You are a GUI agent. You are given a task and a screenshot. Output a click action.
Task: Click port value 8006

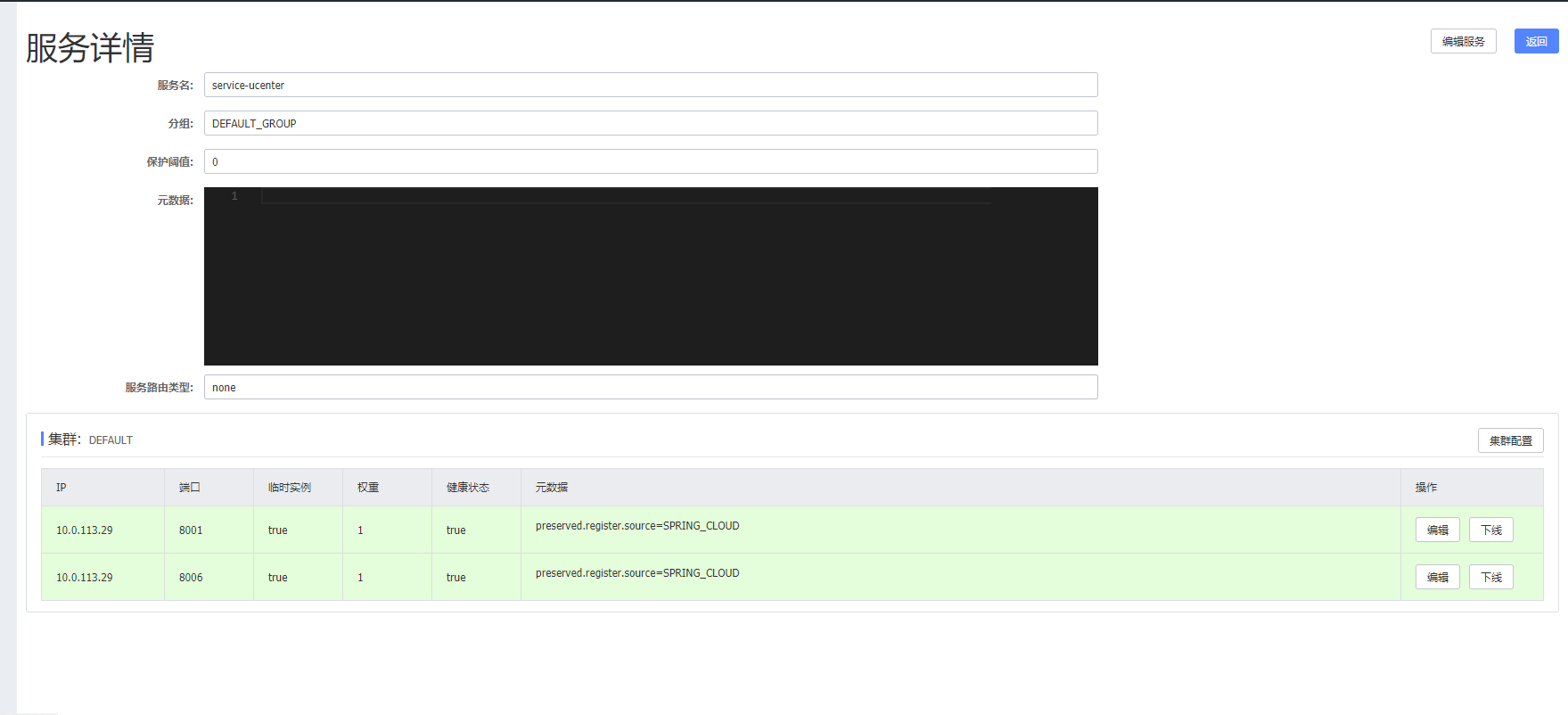click(x=191, y=577)
